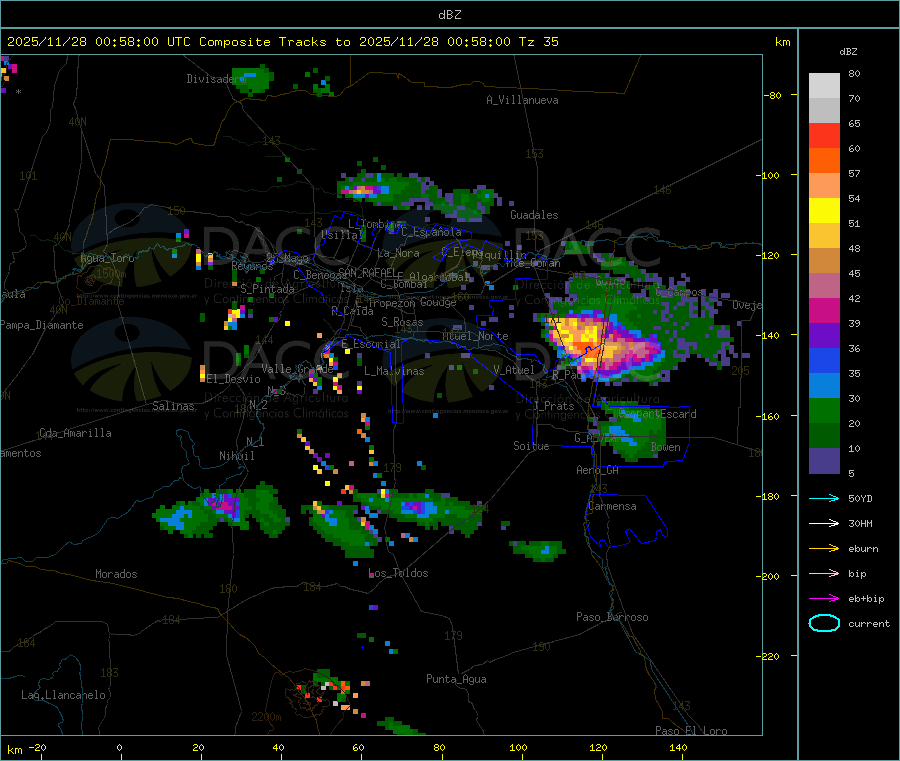
Task: Click the Agua_Toro map label
Action: pos(107,258)
